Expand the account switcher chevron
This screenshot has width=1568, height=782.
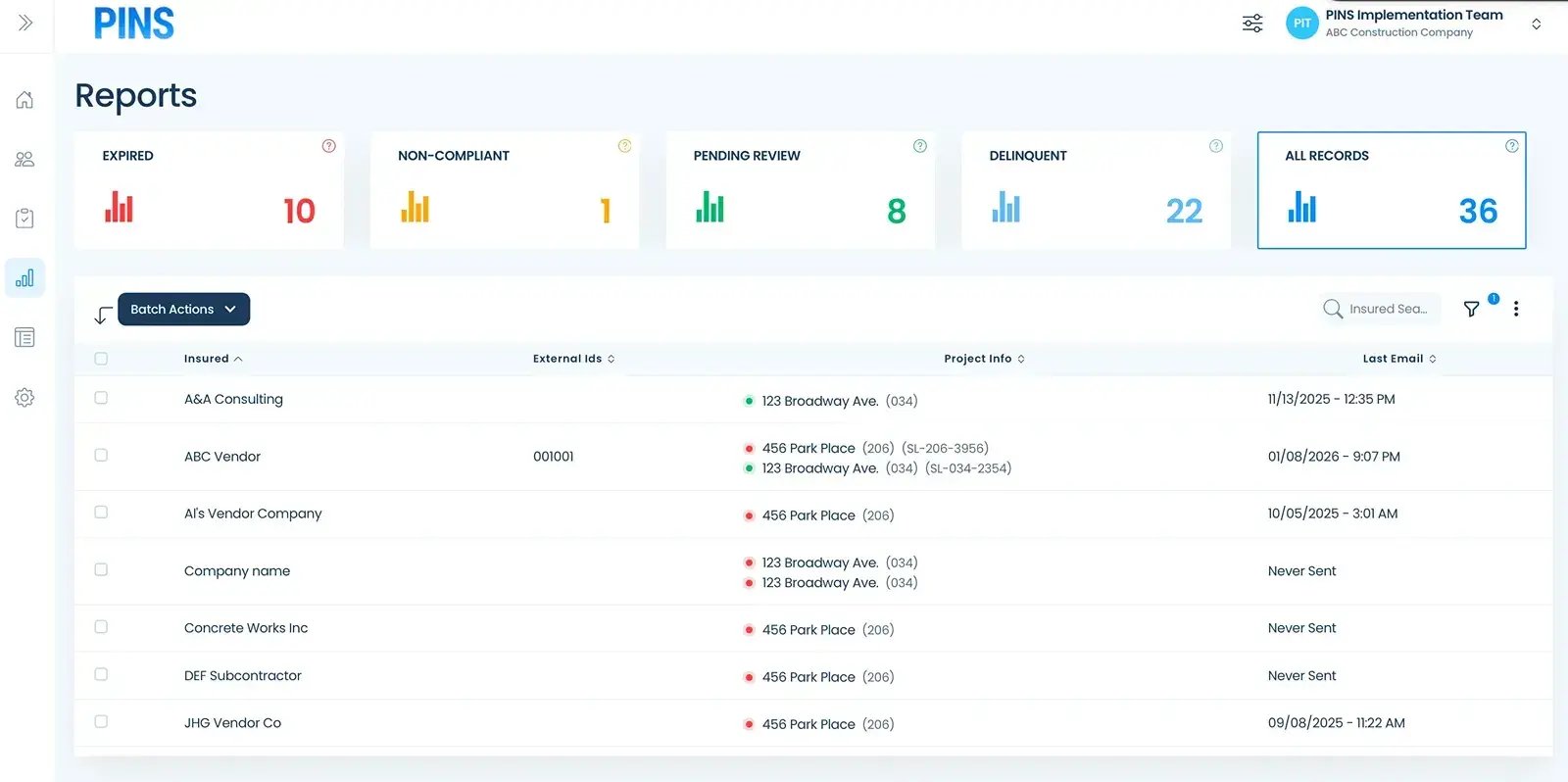(1536, 24)
